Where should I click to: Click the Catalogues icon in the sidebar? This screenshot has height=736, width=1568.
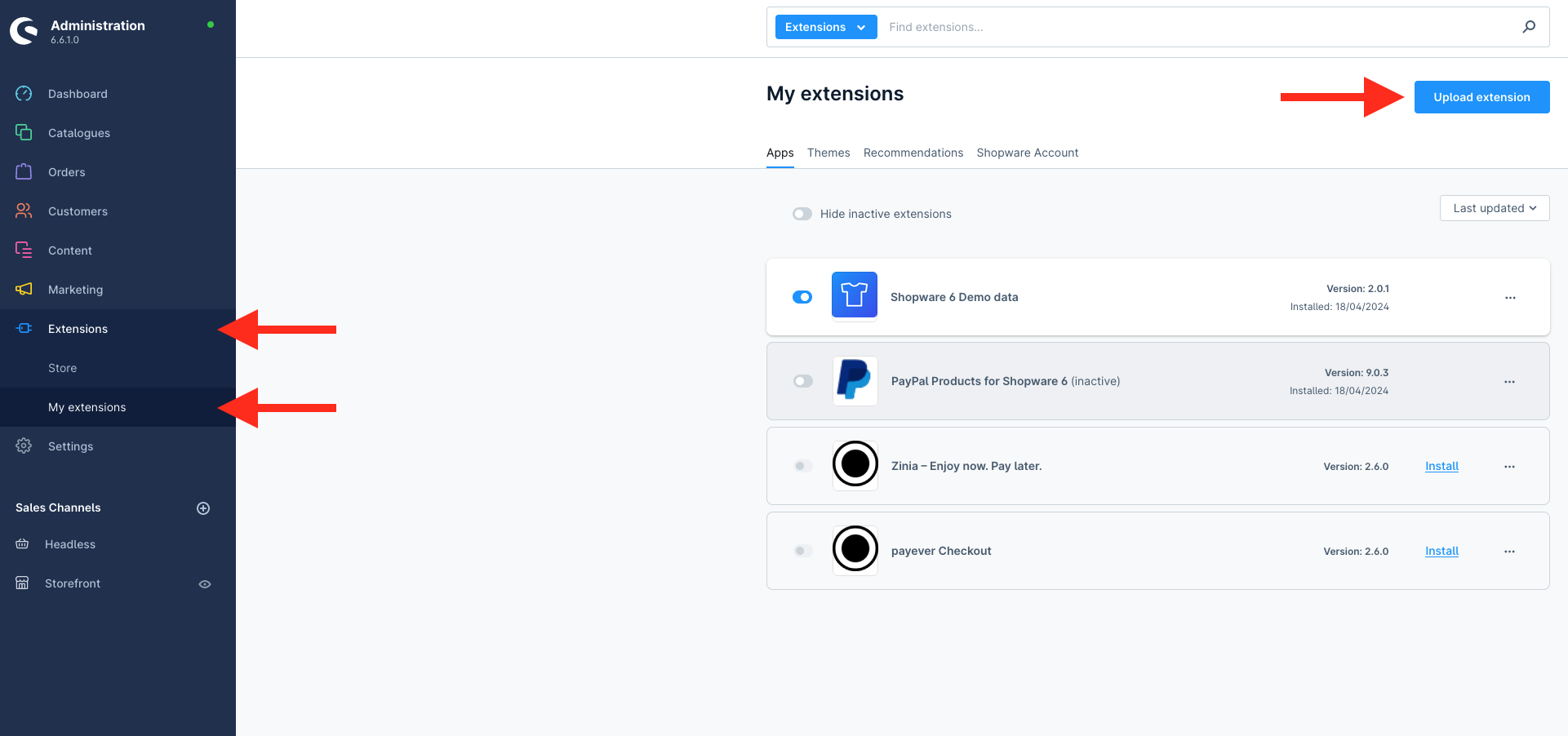(24, 132)
